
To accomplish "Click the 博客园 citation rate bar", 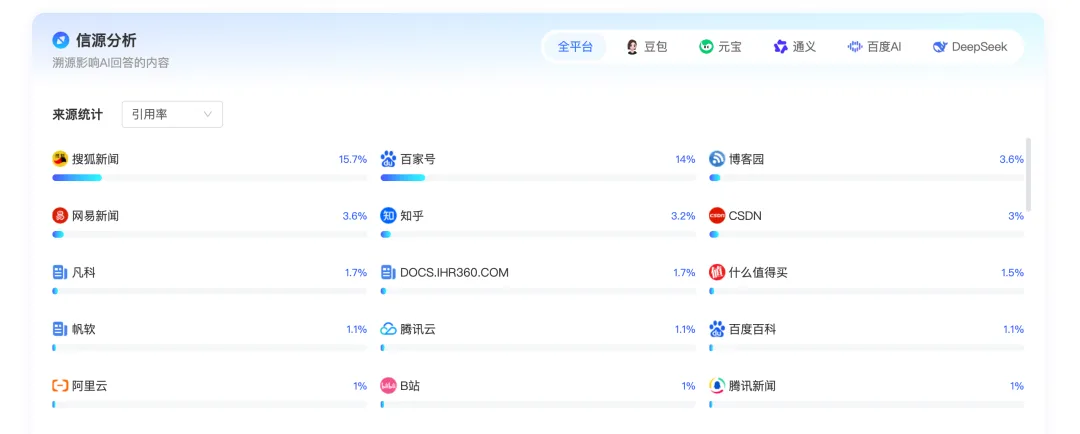I will 866,178.
